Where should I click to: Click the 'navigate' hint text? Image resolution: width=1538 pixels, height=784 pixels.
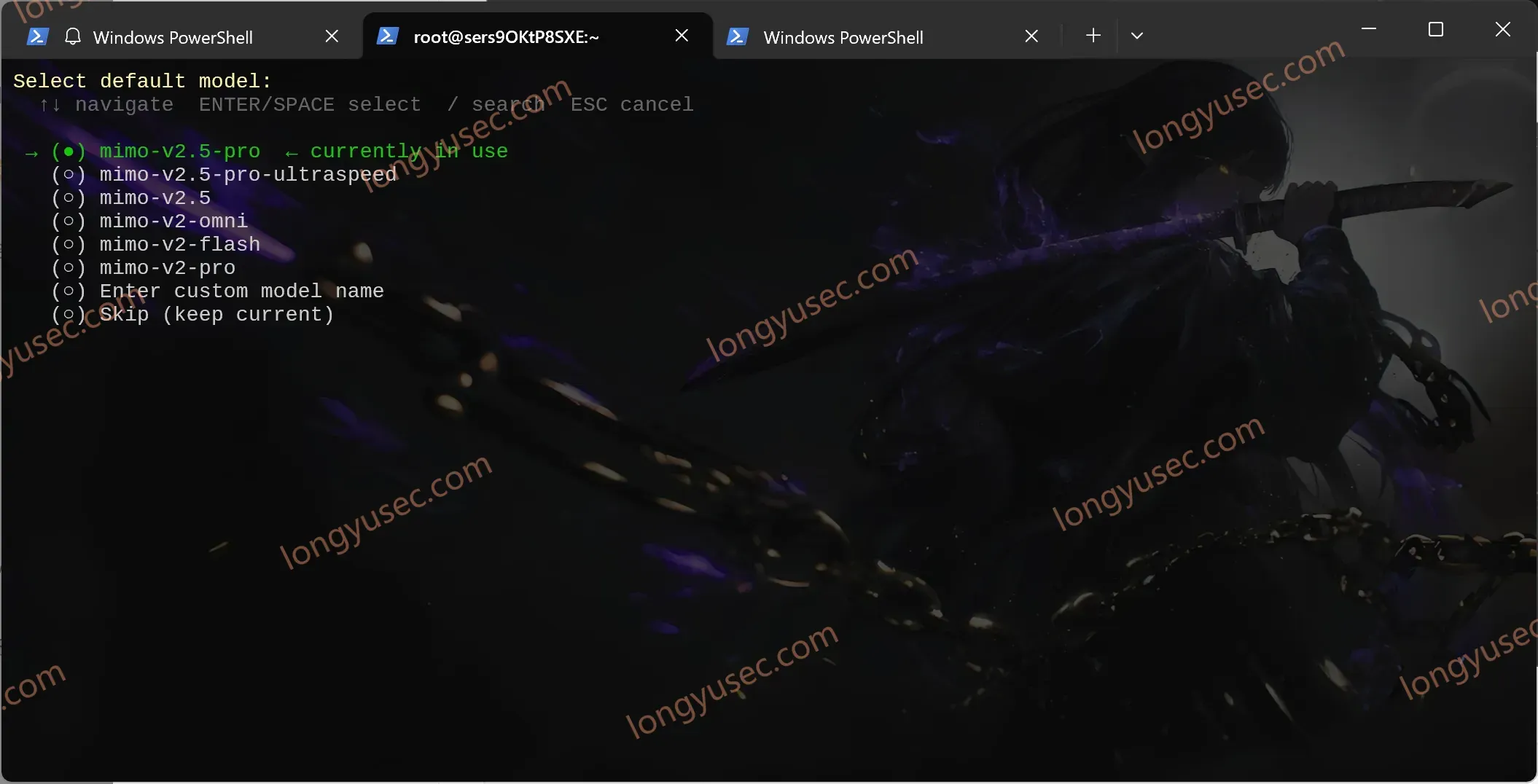tap(124, 105)
